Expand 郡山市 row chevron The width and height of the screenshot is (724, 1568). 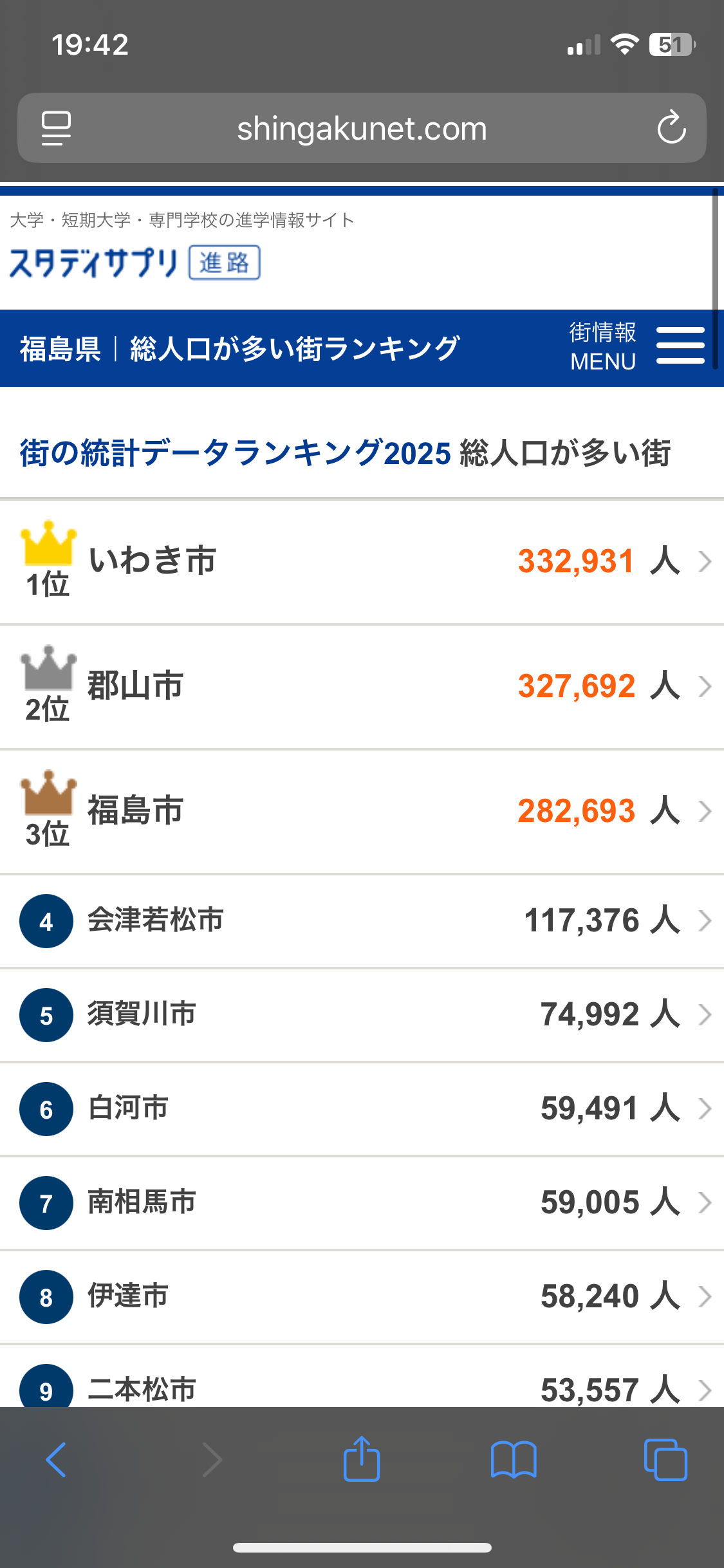click(x=705, y=686)
